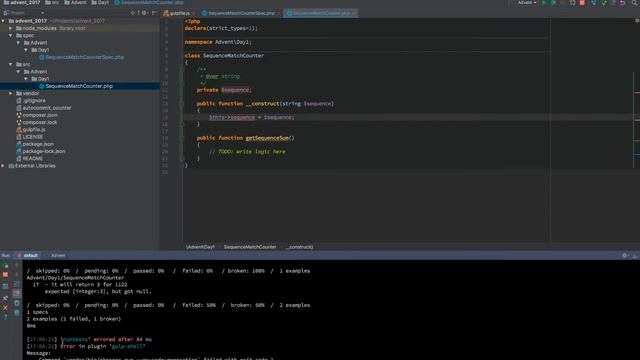
Task: Click the Debug icon in the top toolbar
Action: (x=553, y=3)
